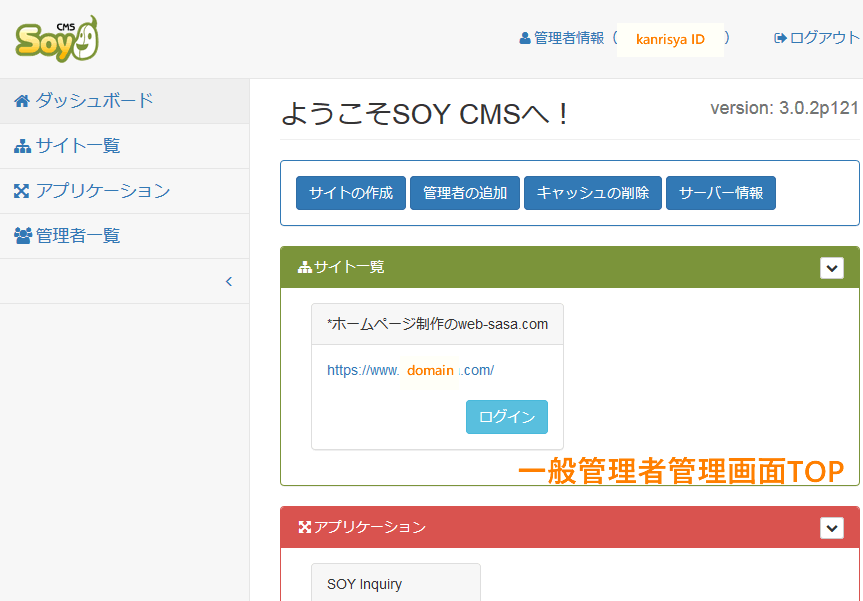The height and width of the screenshot is (601, 863).
Task: Open サイト一覧 in the sidebar
Action: click(124, 146)
